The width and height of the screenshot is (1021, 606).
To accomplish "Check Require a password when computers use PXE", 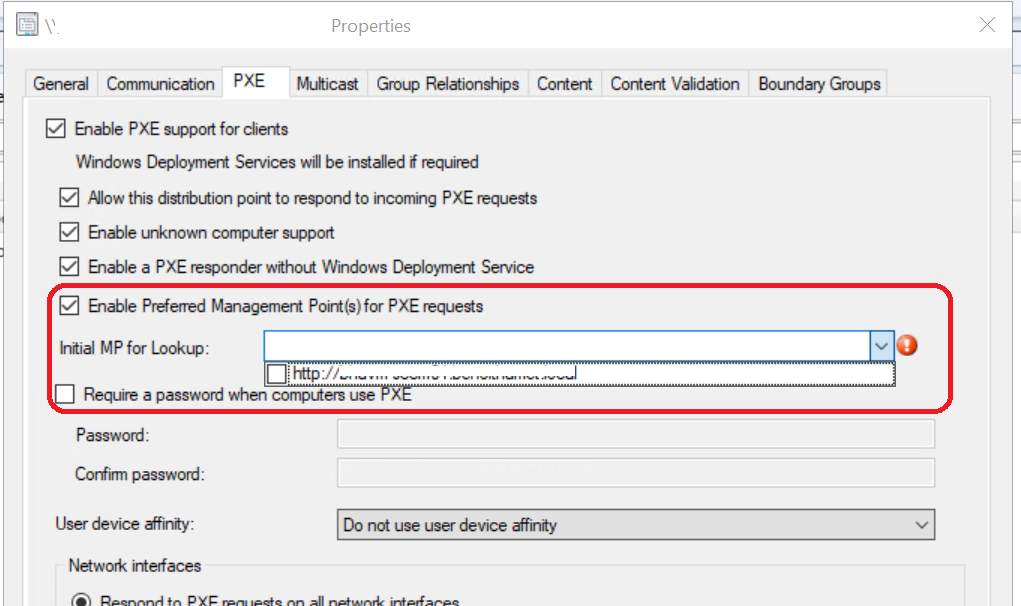I will tap(65, 395).
